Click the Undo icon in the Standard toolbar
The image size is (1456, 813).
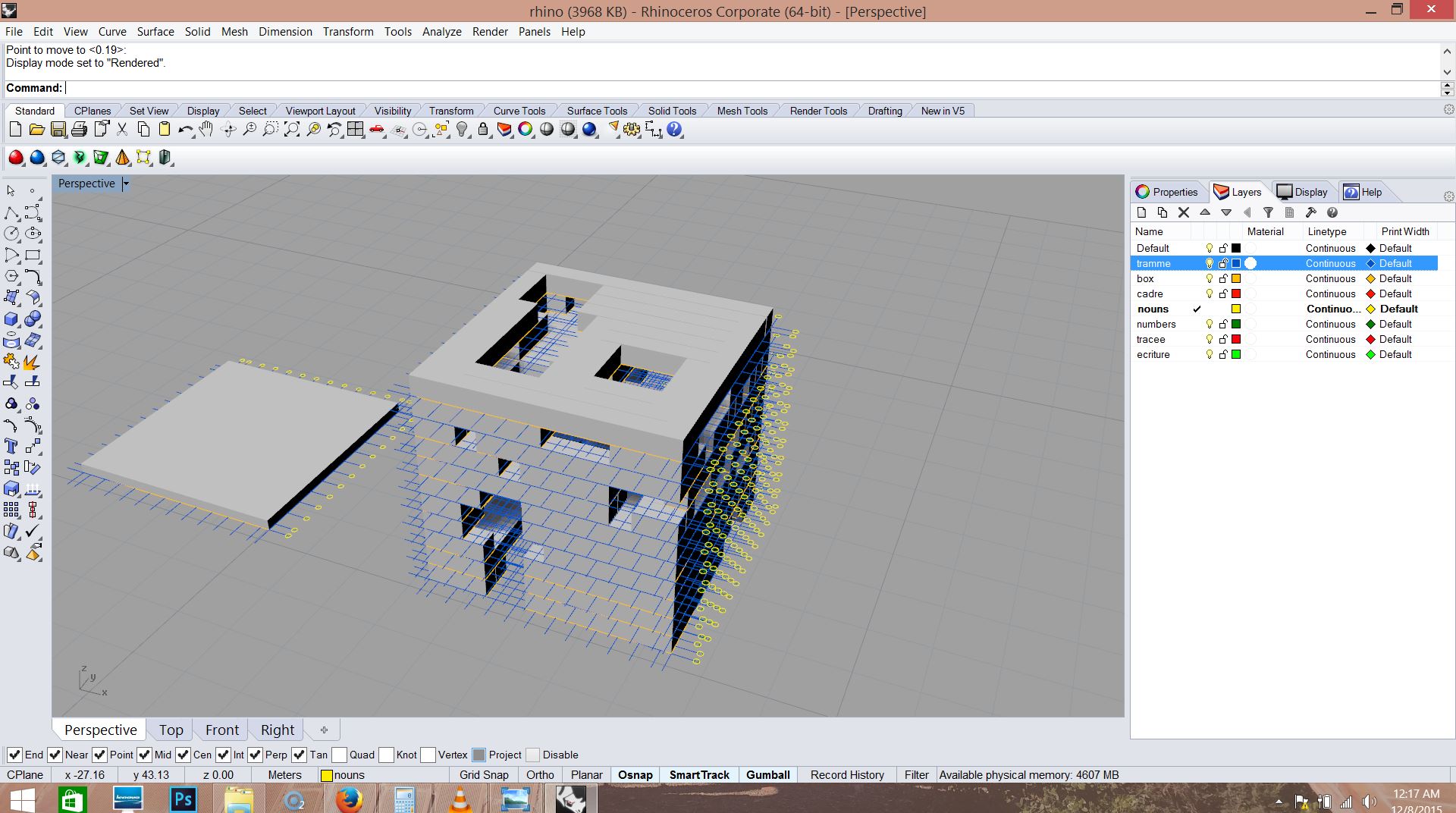(x=186, y=129)
